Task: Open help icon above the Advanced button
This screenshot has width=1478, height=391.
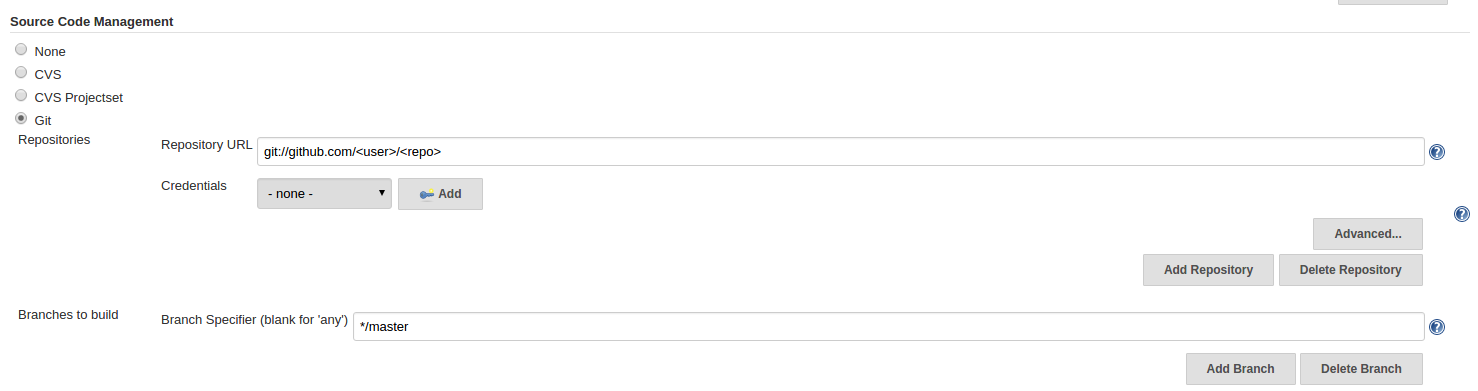Action: [1462, 214]
